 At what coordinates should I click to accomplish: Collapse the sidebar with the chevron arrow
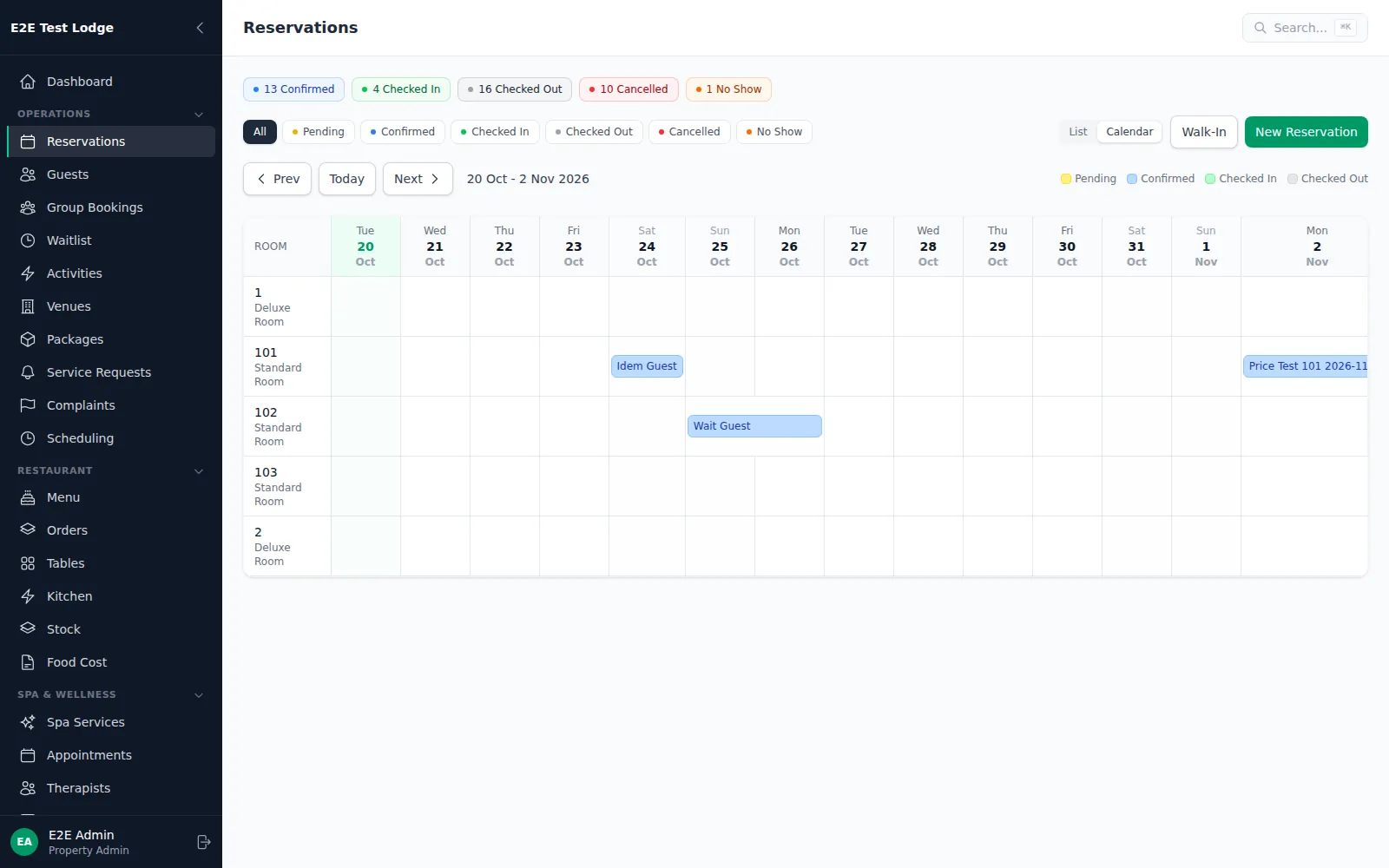pos(200,28)
